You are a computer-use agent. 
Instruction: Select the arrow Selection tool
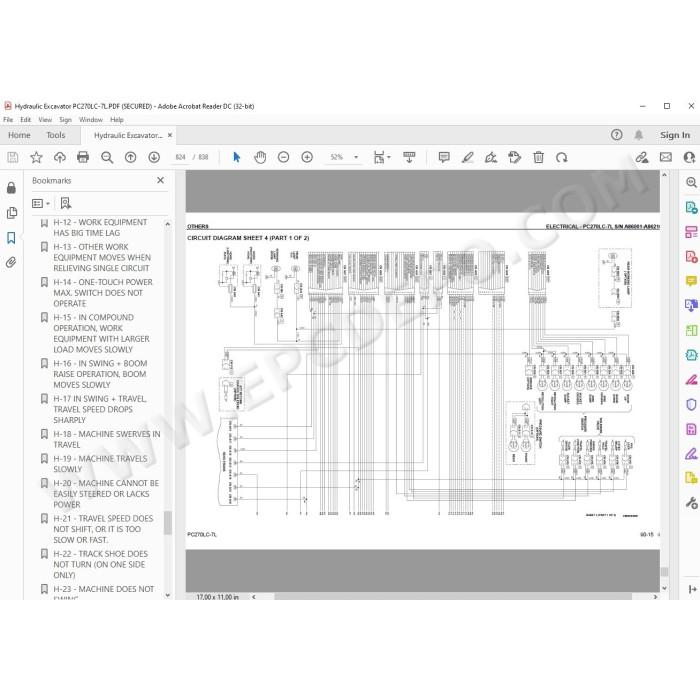click(x=237, y=157)
